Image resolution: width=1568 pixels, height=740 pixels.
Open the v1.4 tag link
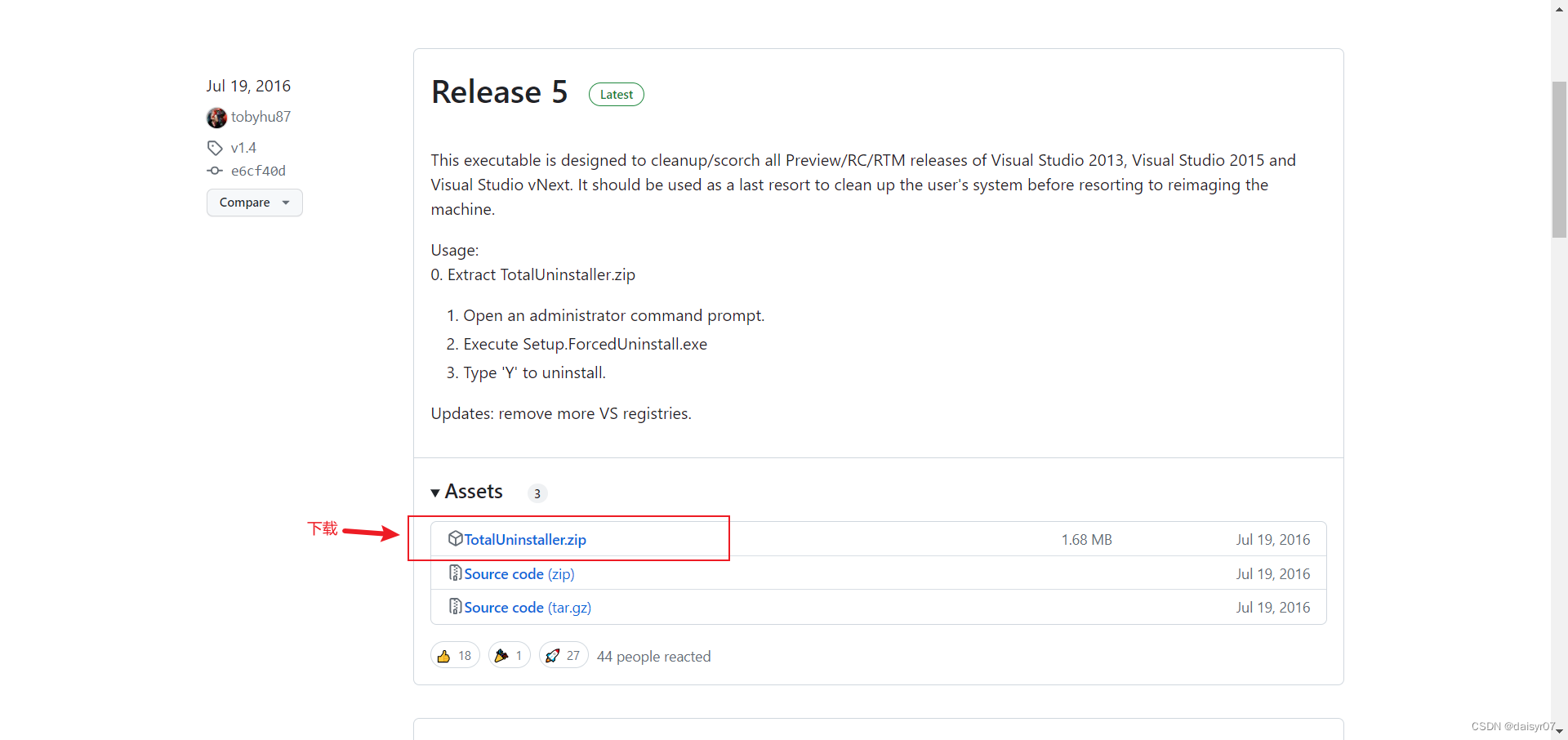(243, 148)
